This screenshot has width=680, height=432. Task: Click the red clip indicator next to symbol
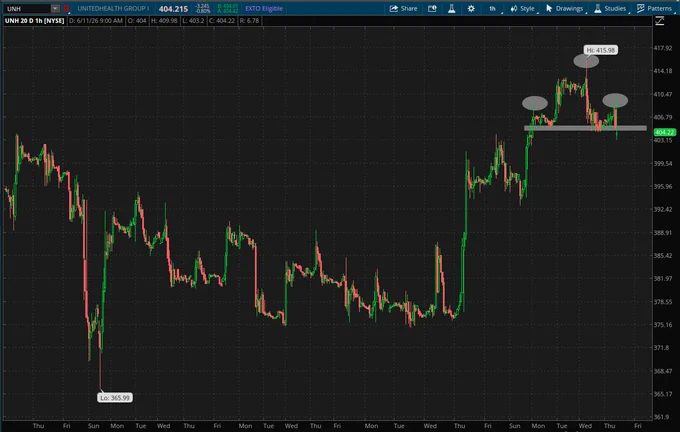(x=66, y=8)
